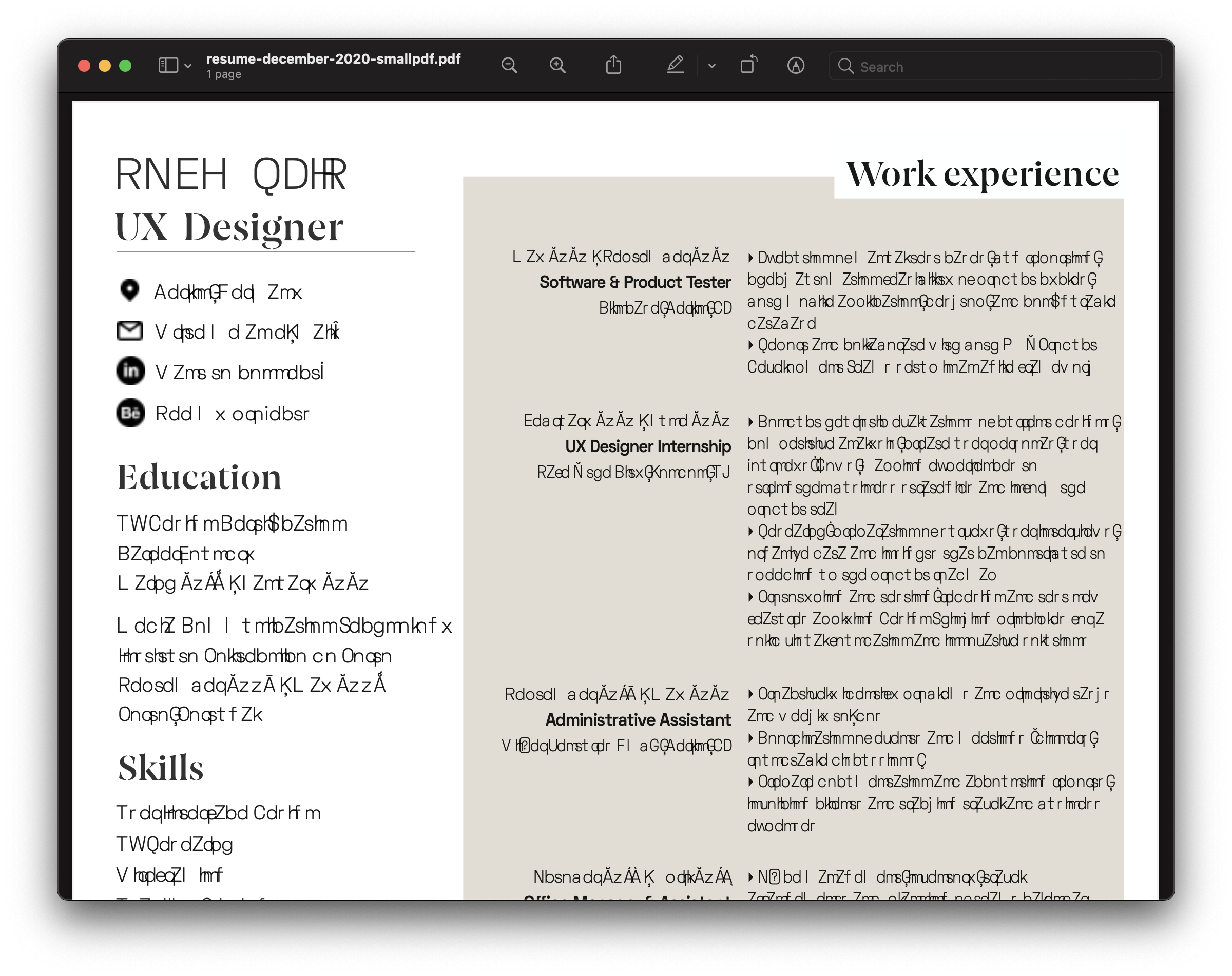Click the magnifier icon in Search
The height and width of the screenshot is (976, 1232).
tap(845, 66)
